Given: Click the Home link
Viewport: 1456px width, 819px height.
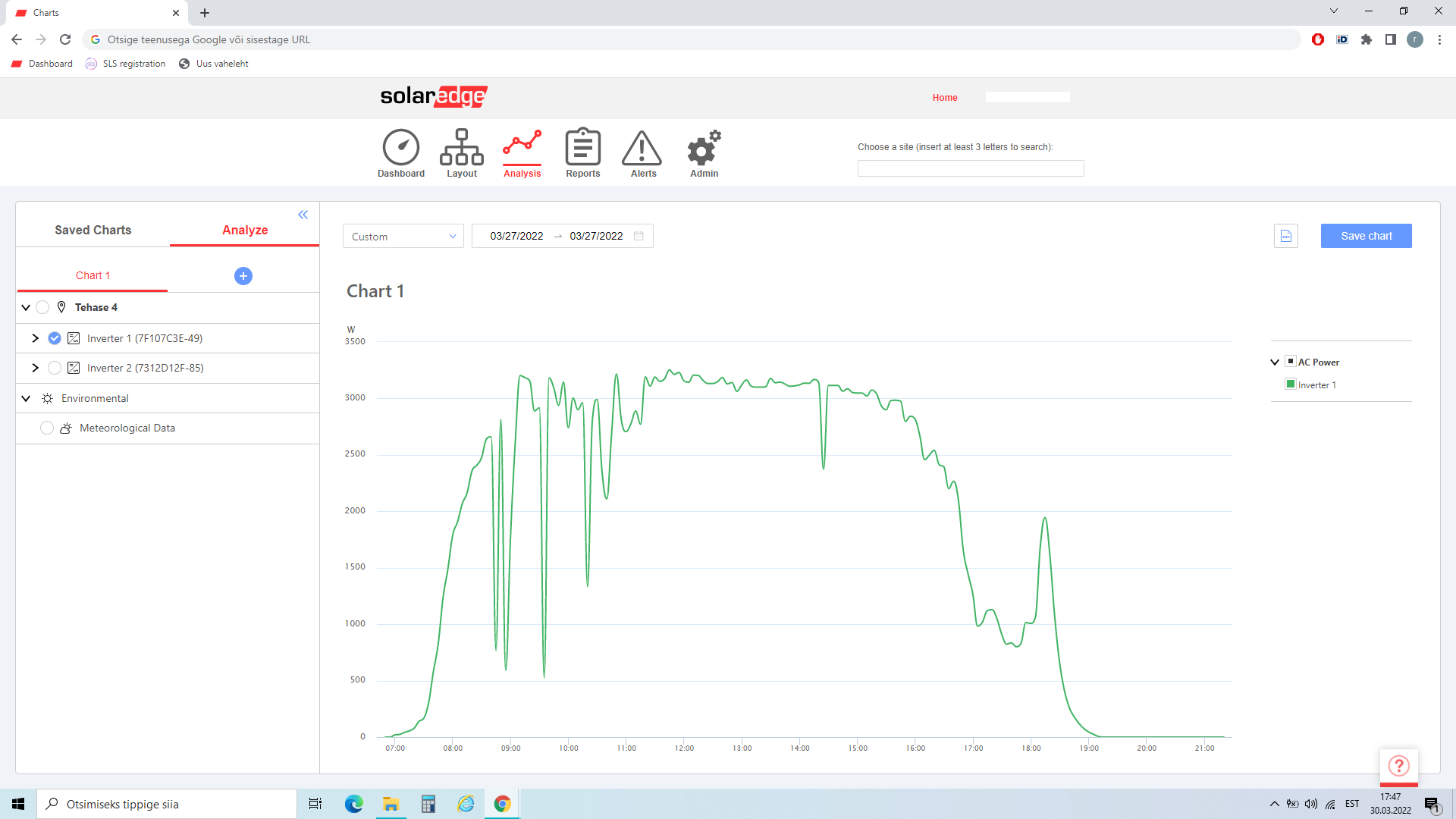Looking at the screenshot, I should coord(945,98).
